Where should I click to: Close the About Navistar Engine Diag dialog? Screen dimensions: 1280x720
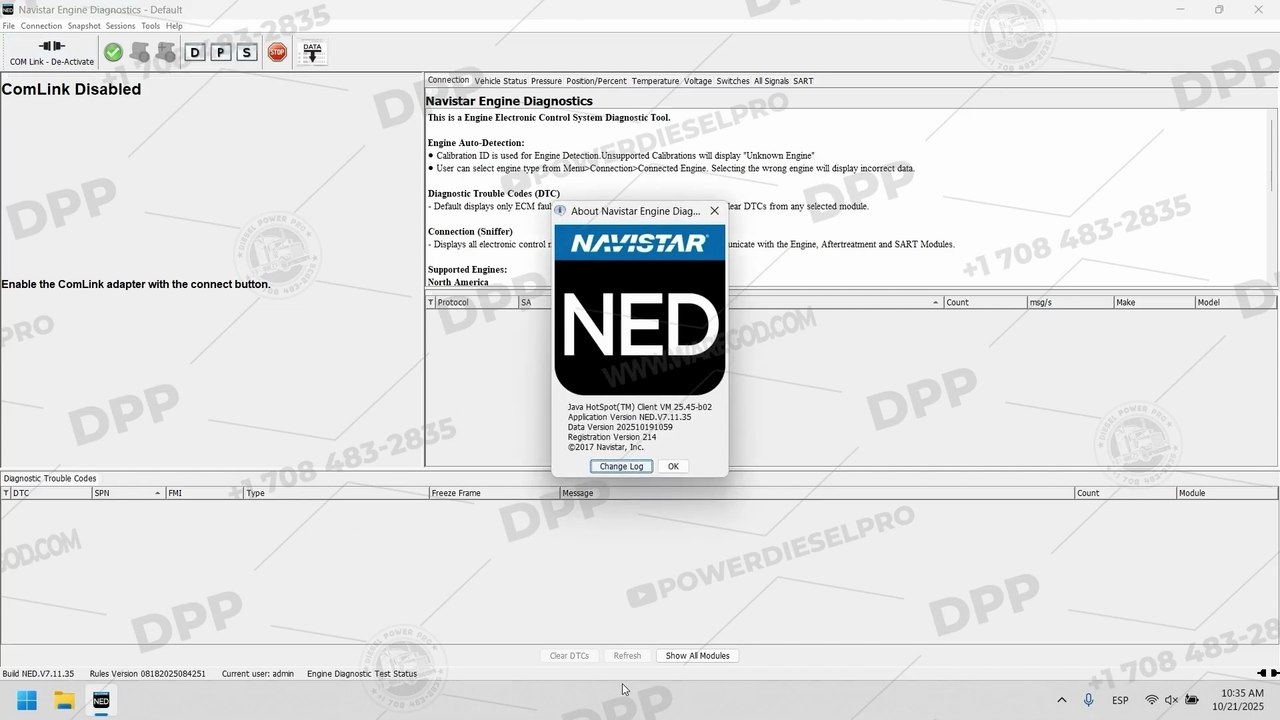pyautogui.click(x=714, y=211)
